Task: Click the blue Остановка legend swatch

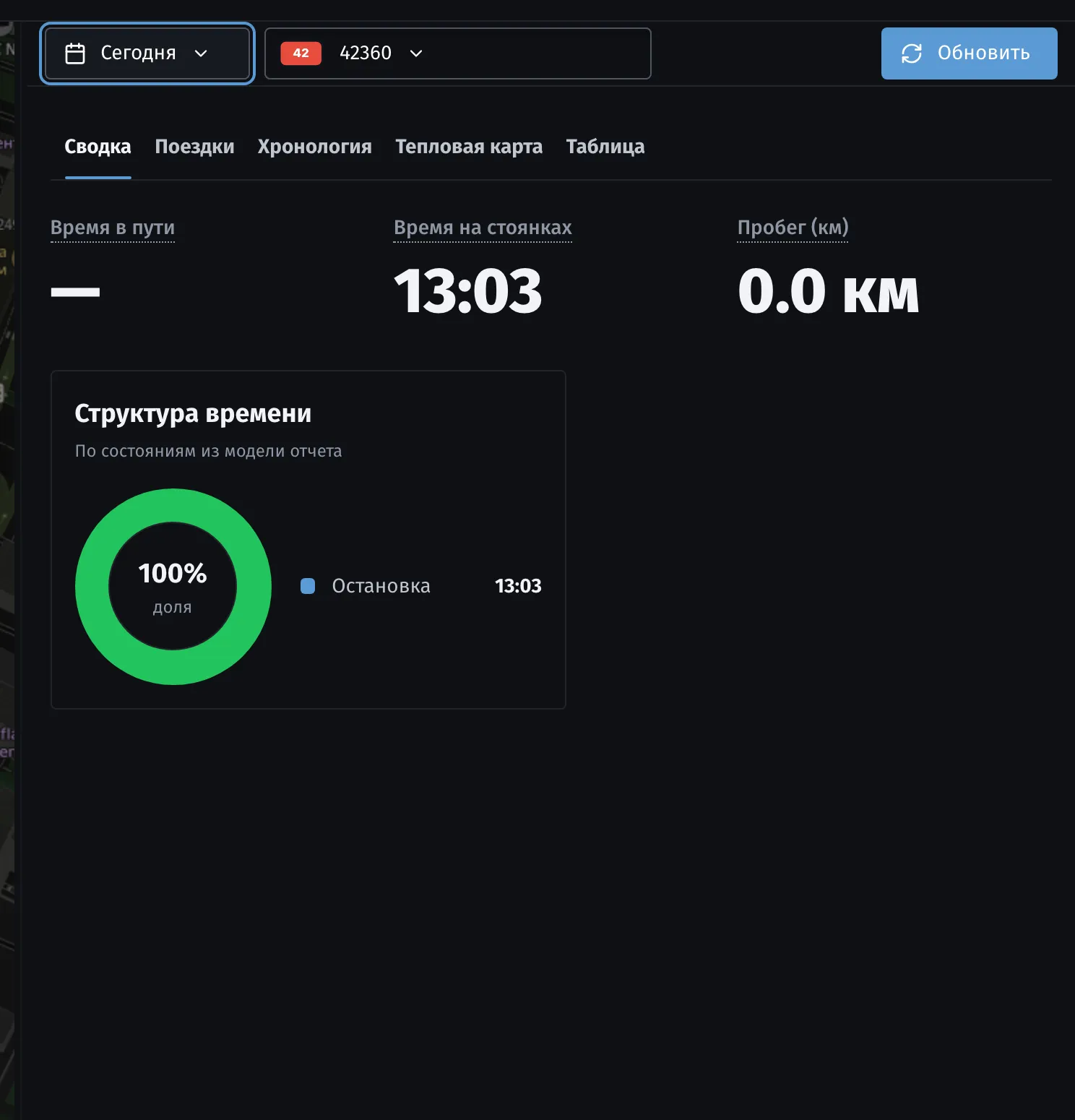Action: [308, 586]
